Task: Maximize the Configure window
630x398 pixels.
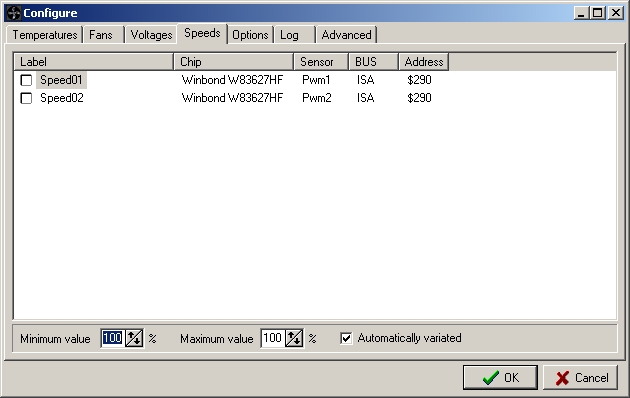Action: point(597,13)
